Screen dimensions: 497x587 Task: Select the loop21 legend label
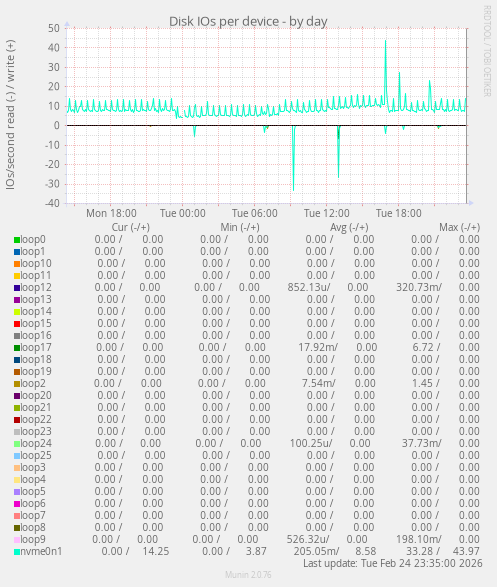point(36,407)
